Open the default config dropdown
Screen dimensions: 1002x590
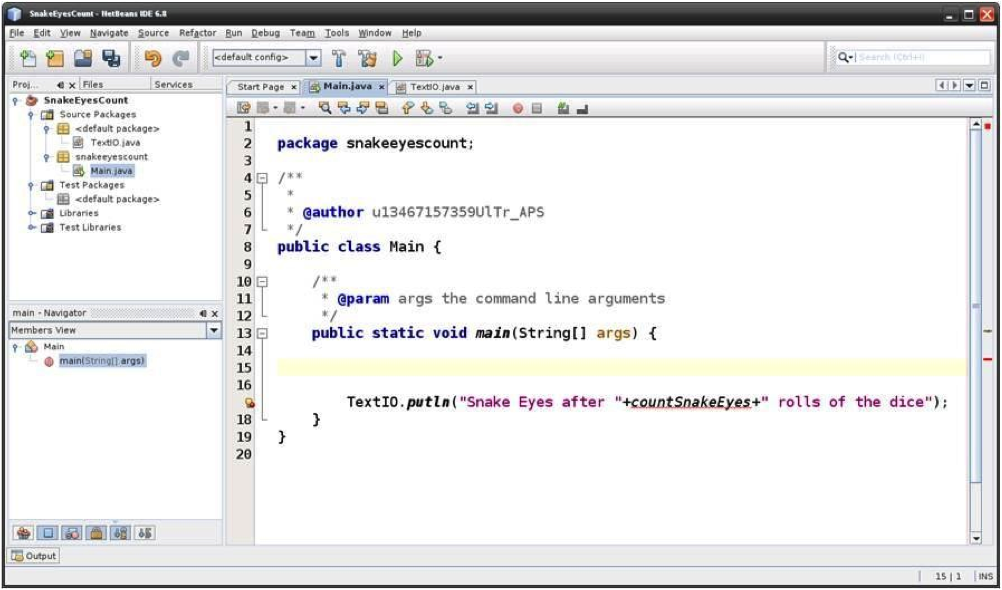[x=313, y=58]
